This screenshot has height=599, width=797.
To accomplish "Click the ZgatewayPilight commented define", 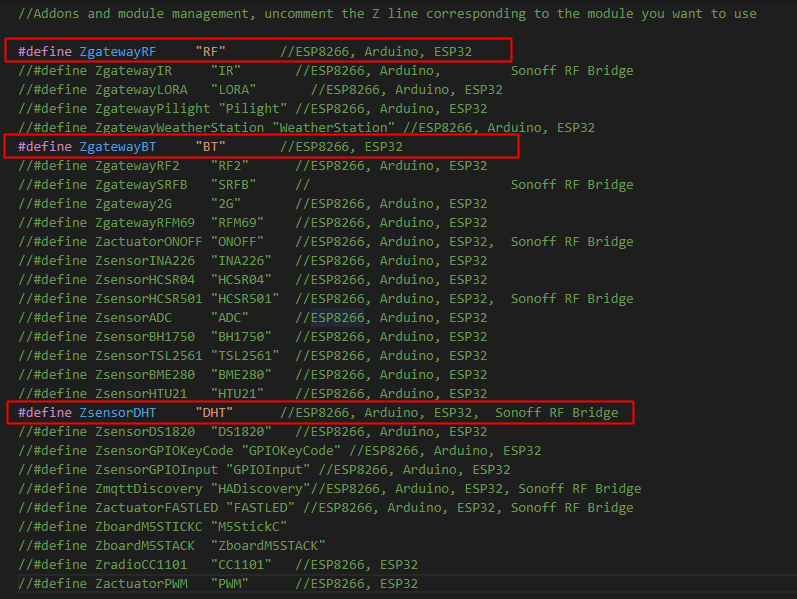I will (253, 108).
